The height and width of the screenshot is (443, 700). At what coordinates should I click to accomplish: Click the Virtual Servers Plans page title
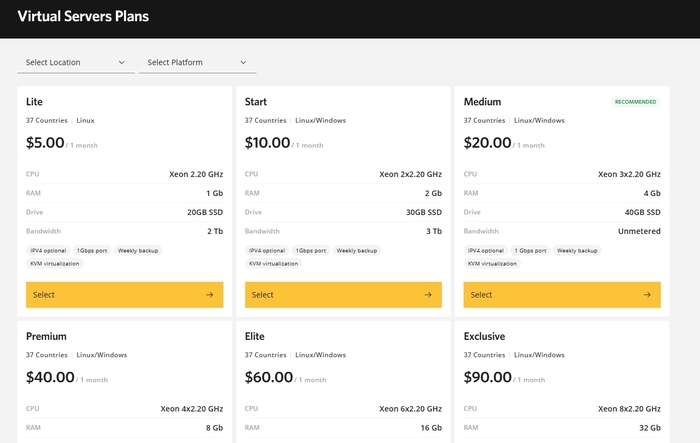83,17
